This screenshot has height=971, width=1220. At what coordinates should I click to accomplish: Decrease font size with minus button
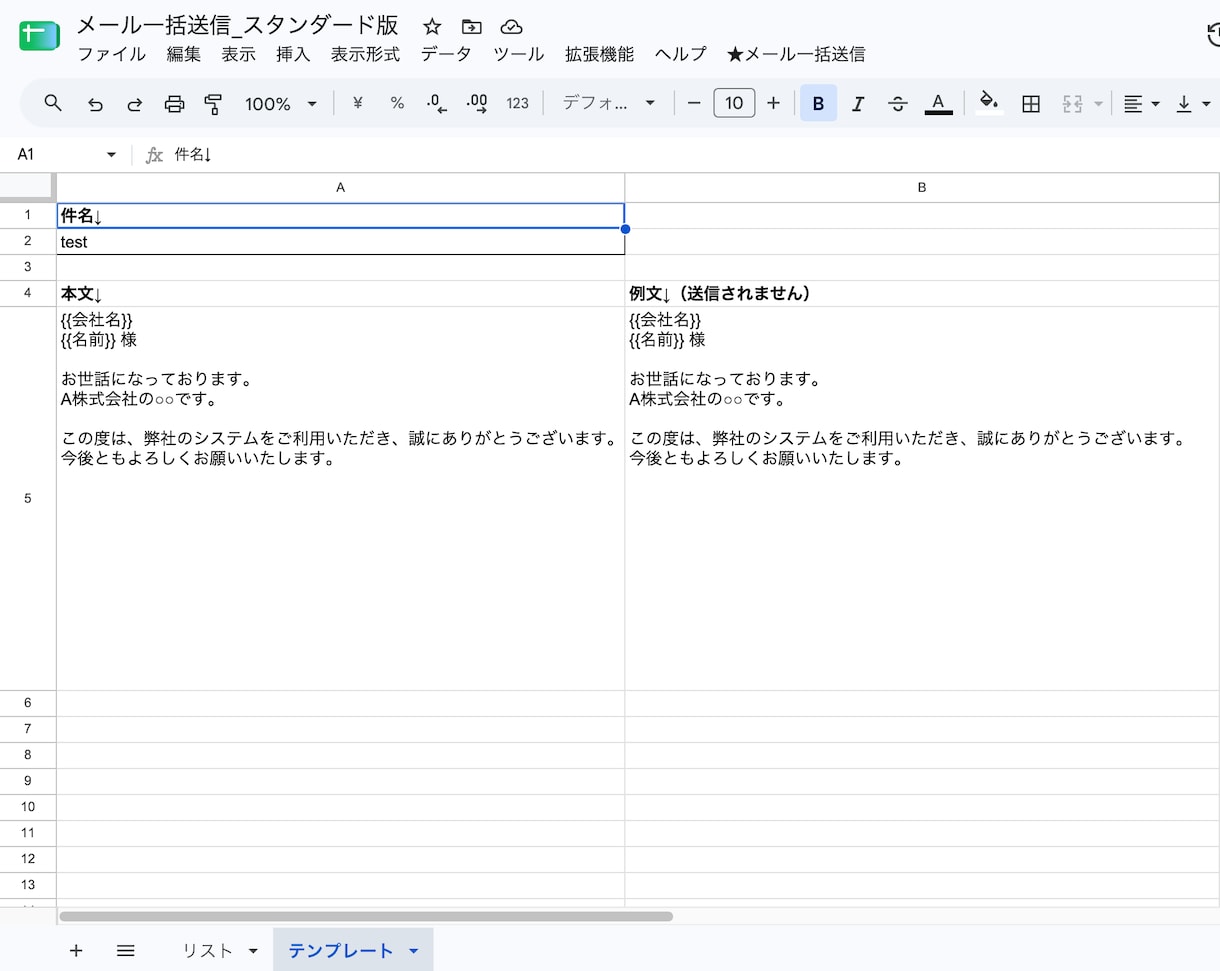pos(694,103)
